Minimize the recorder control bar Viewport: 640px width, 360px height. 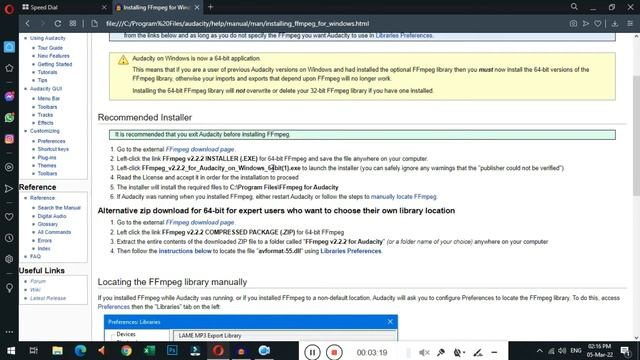[x=494, y=352]
